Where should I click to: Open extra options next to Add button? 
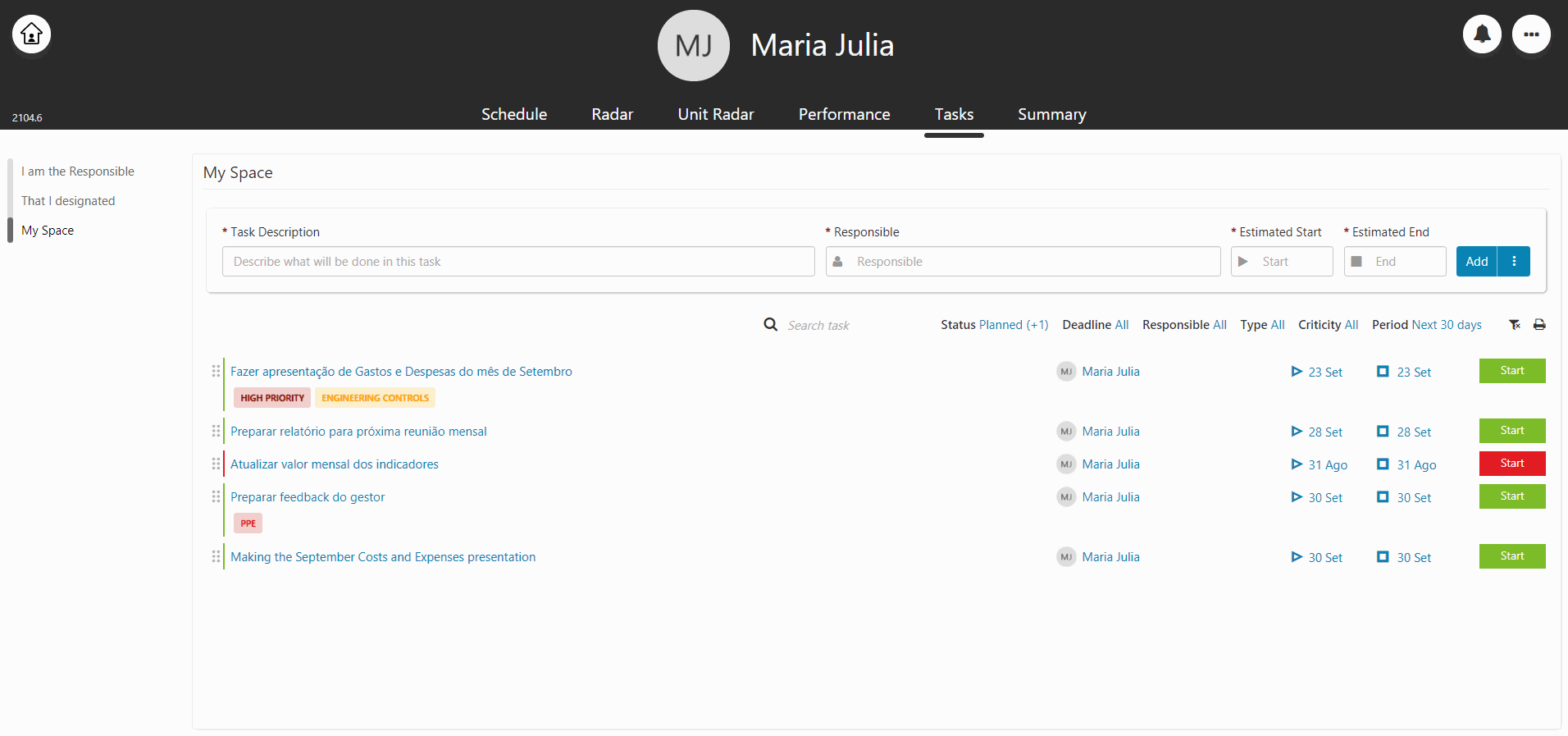click(x=1514, y=261)
